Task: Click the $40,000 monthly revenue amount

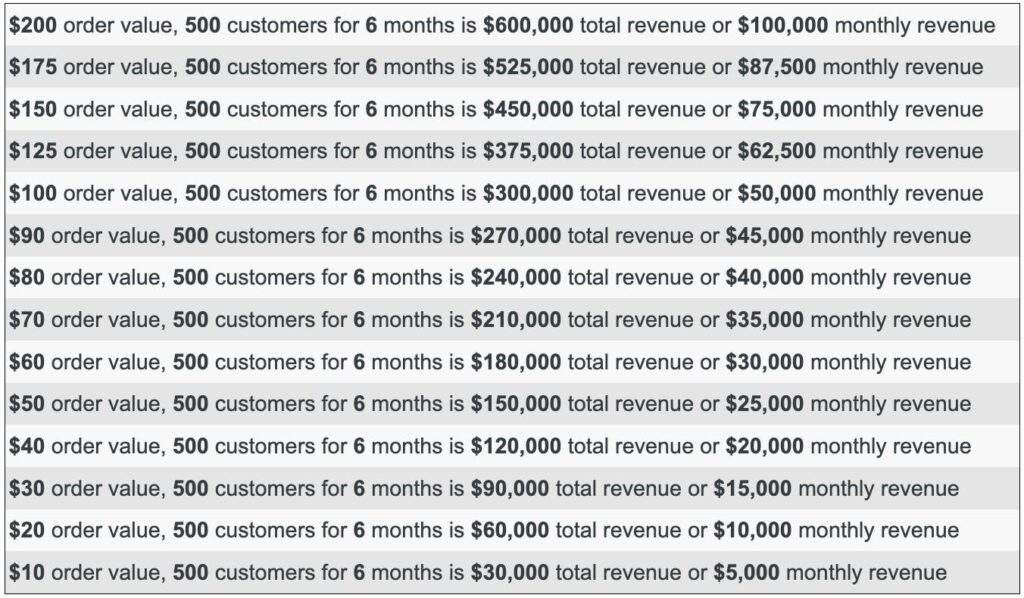Action: 764,278
